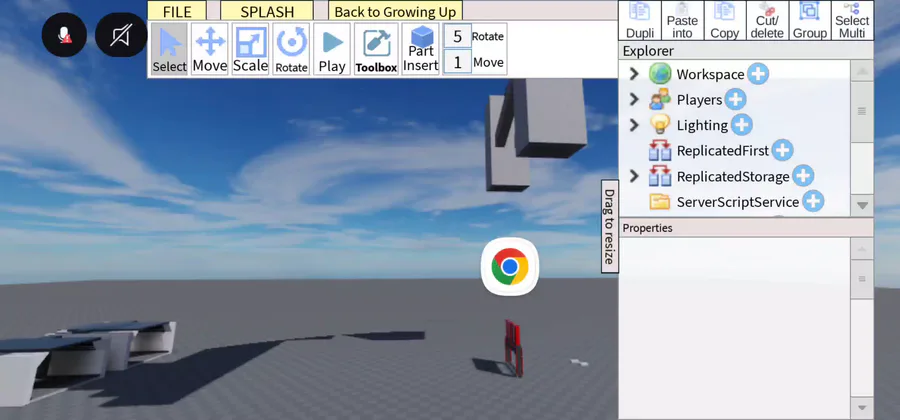Click the Drag to resize handle

click(x=610, y=226)
